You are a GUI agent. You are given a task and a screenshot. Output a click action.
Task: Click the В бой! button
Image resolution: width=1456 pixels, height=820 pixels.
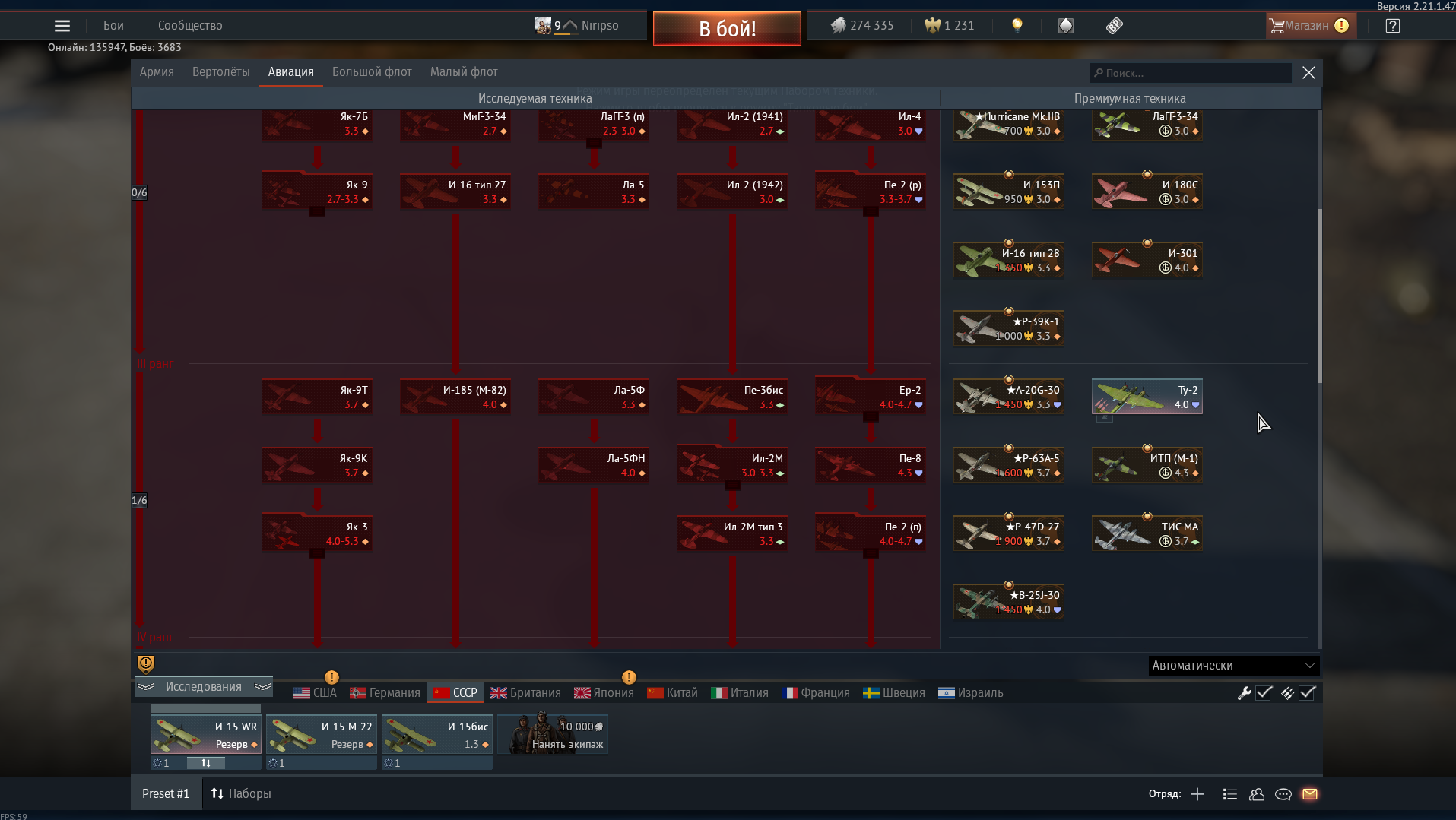click(727, 29)
